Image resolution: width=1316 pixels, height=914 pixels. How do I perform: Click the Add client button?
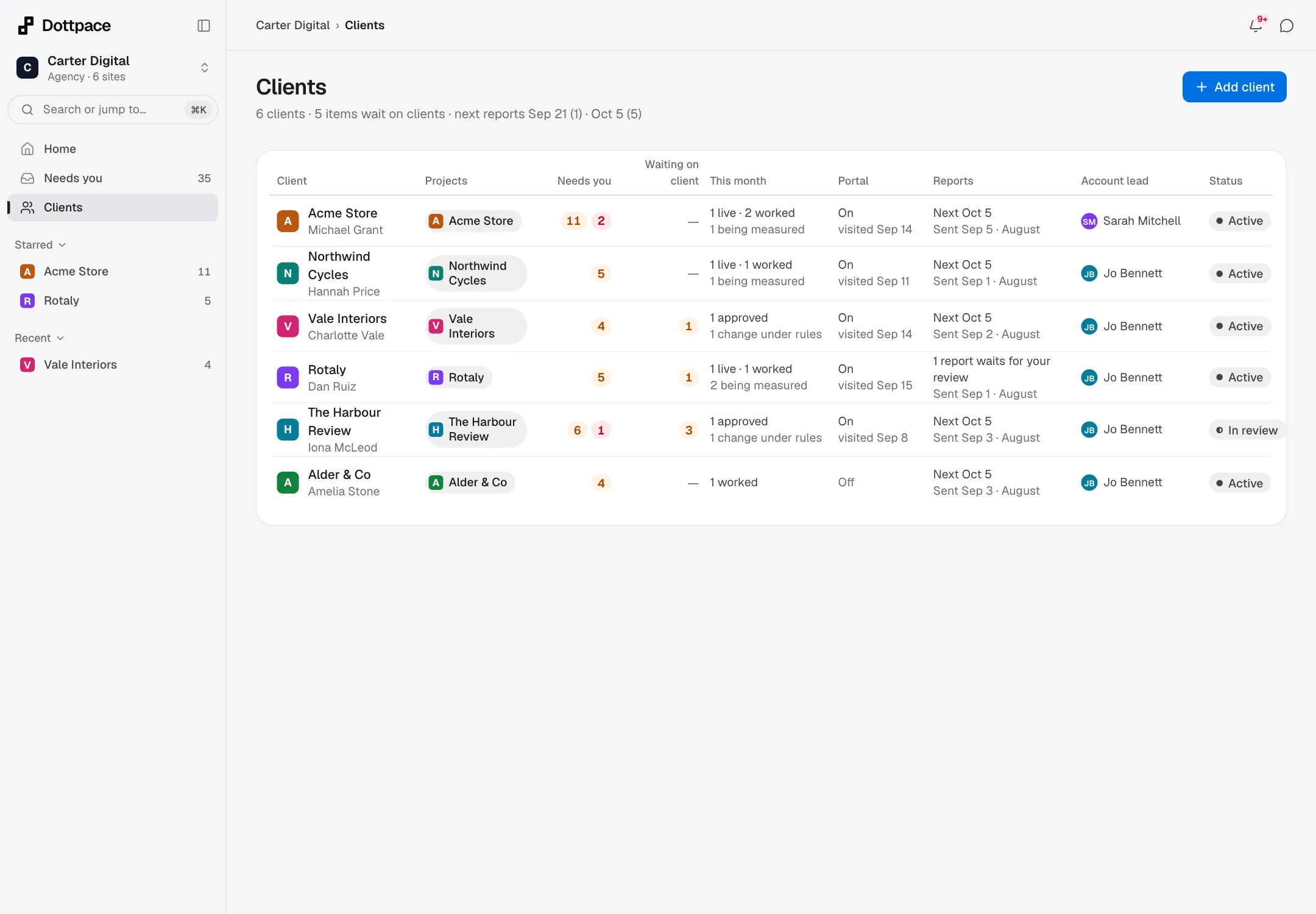point(1234,87)
